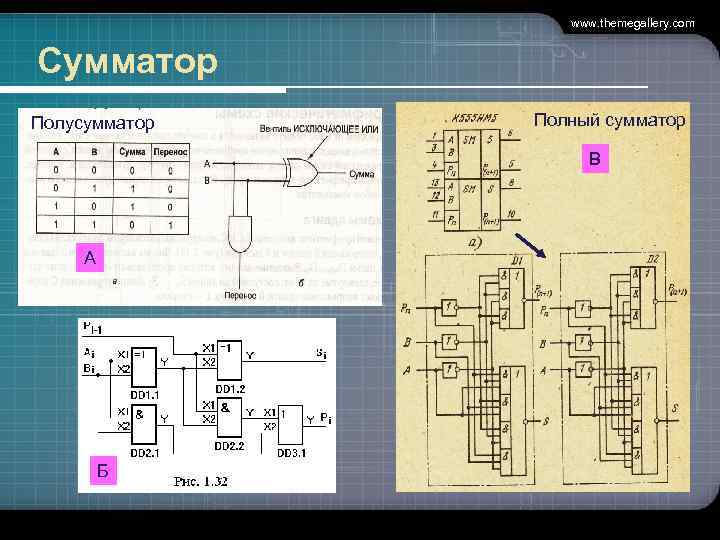Click the DD1 full adder schematic

[480, 368]
